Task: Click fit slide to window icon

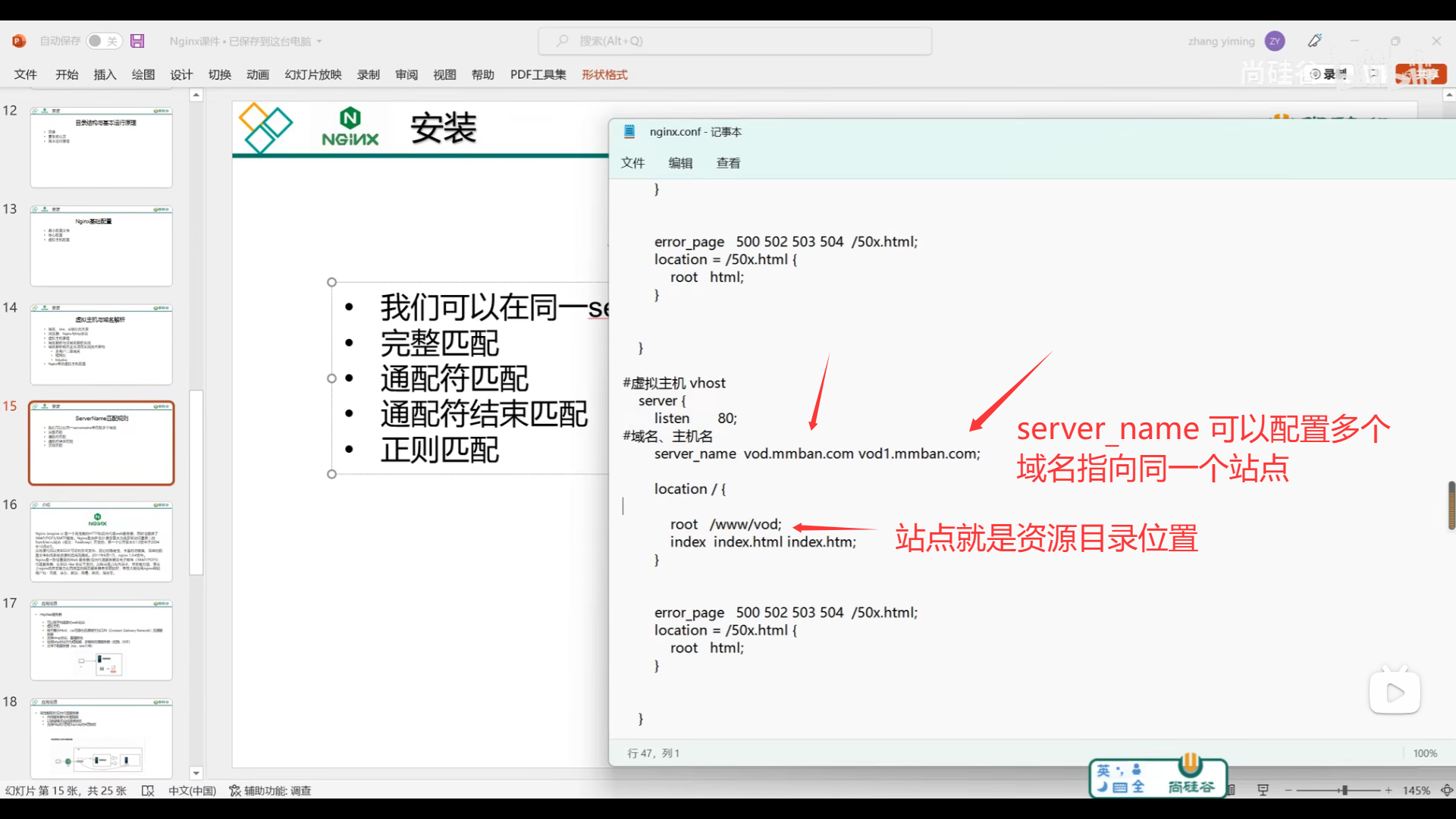Action: click(1447, 790)
